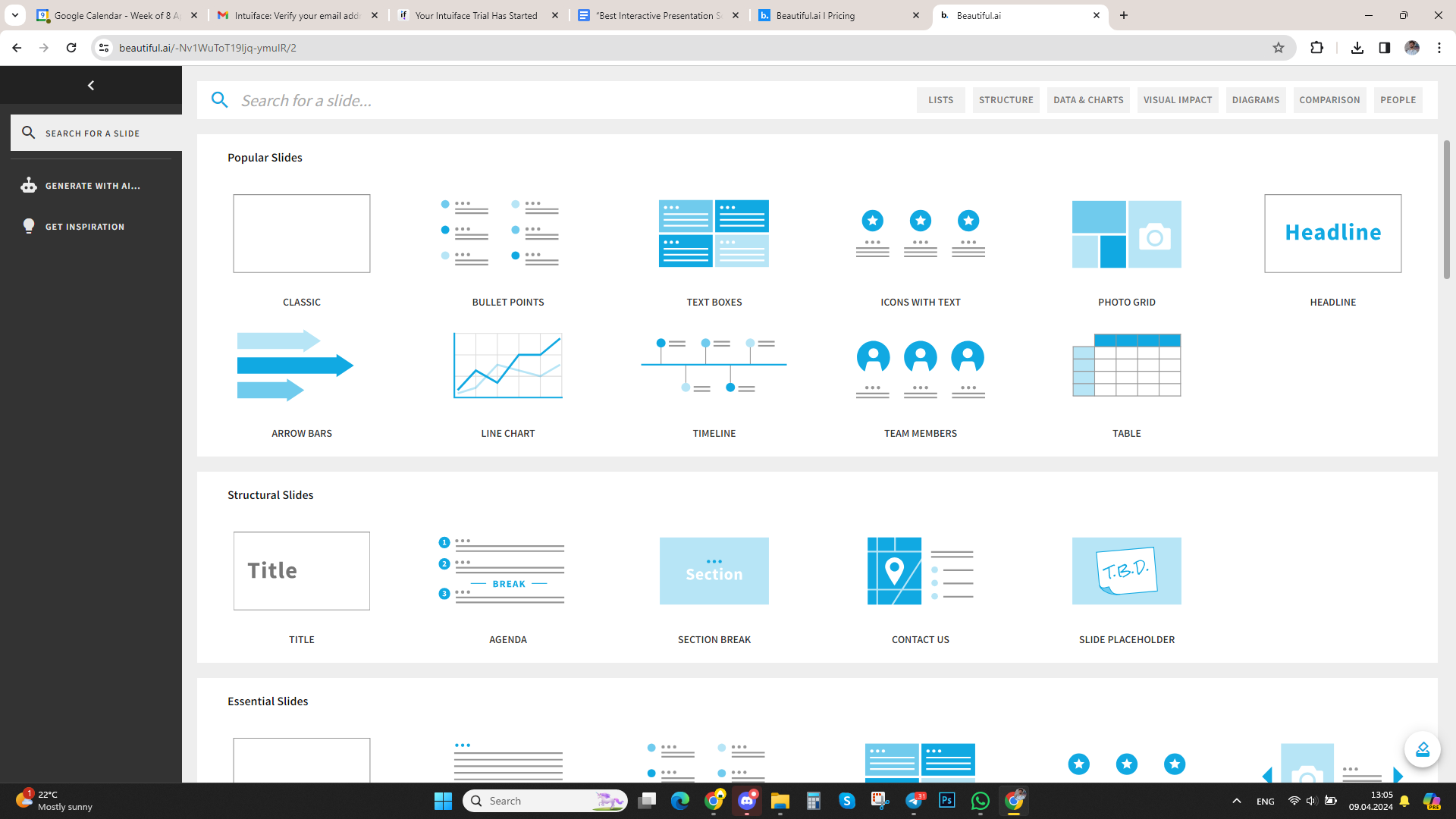Switch to Beautiful.ai Pricing tab
The height and width of the screenshot is (819, 1456).
coord(839,15)
